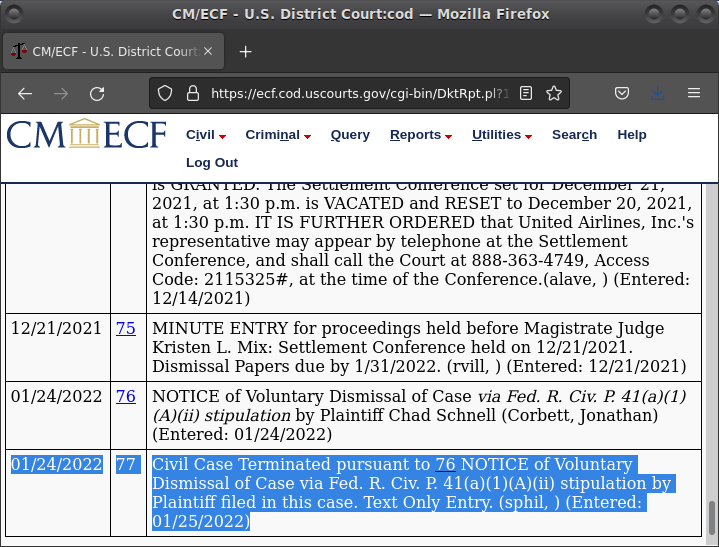Open the Query menu item
This screenshot has height=547, width=719.
350,135
